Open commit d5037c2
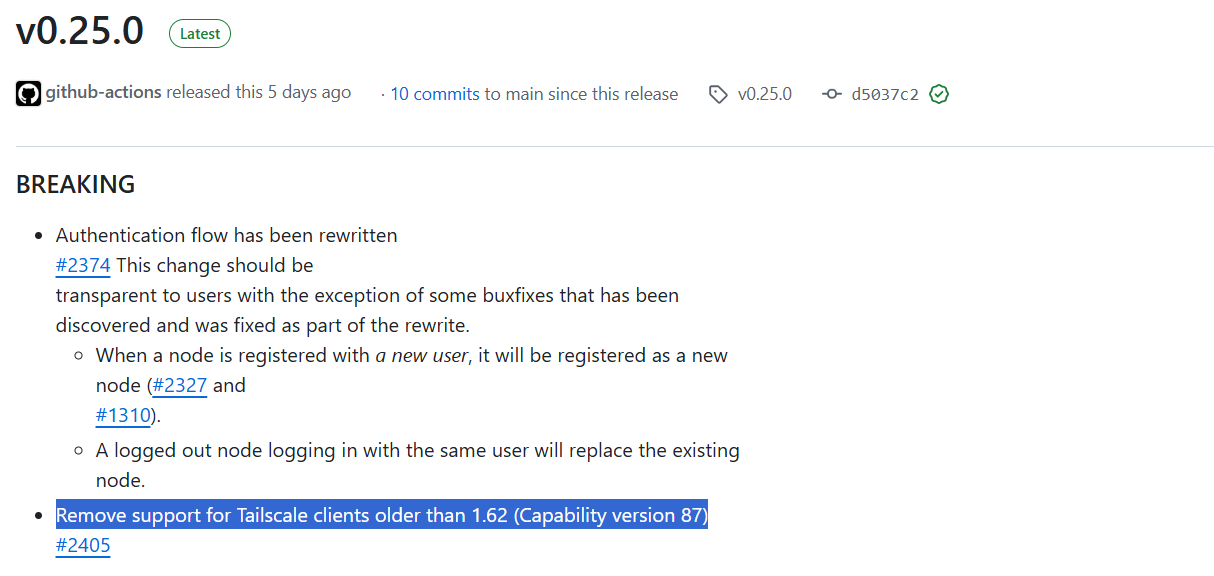1214x576 pixels. (885, 95)
